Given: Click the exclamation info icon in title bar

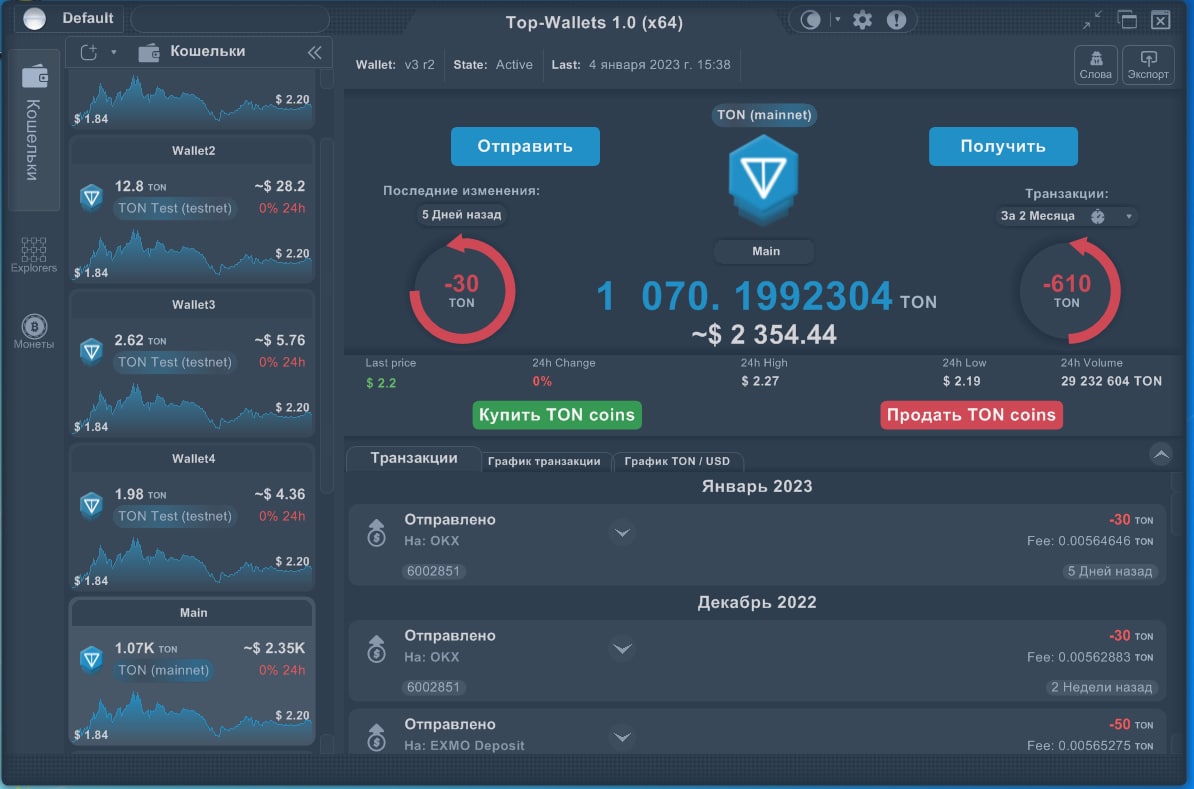Looking at the screenshot, I should (x=896, y=20).
